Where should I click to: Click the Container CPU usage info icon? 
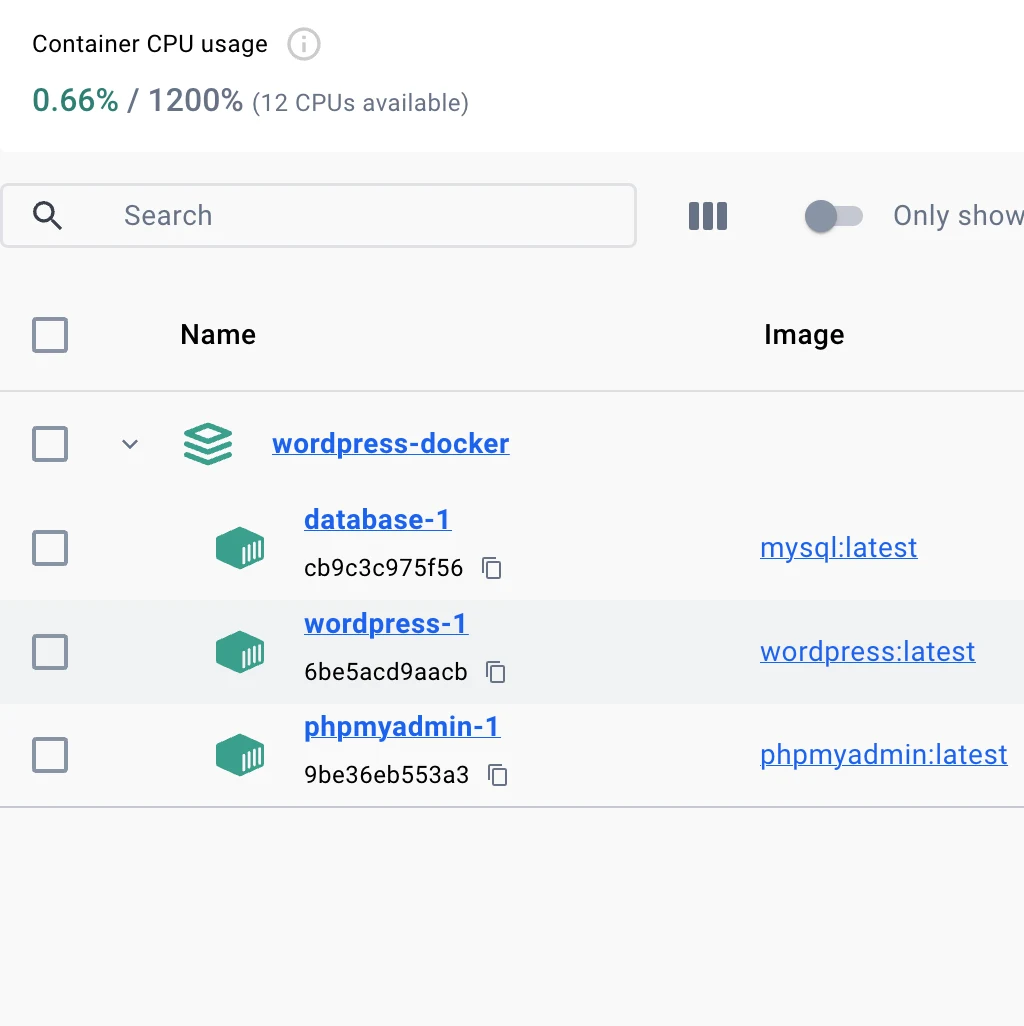304,44
